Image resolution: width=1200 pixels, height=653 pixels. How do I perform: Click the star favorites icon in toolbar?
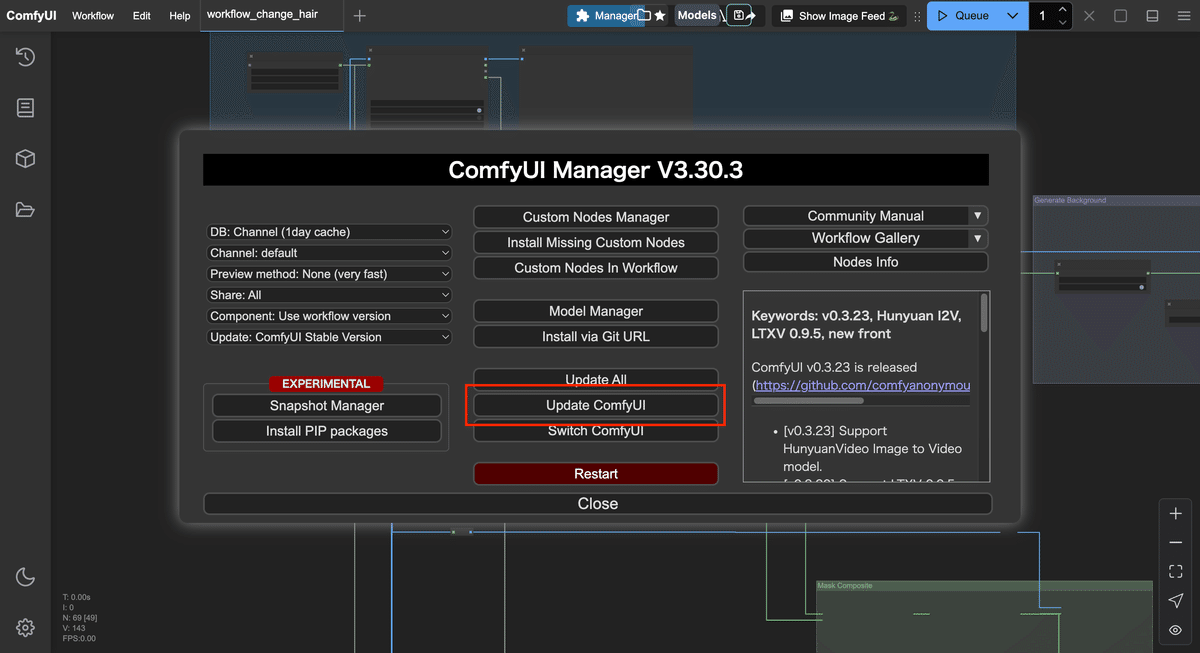tap(660, 16)
